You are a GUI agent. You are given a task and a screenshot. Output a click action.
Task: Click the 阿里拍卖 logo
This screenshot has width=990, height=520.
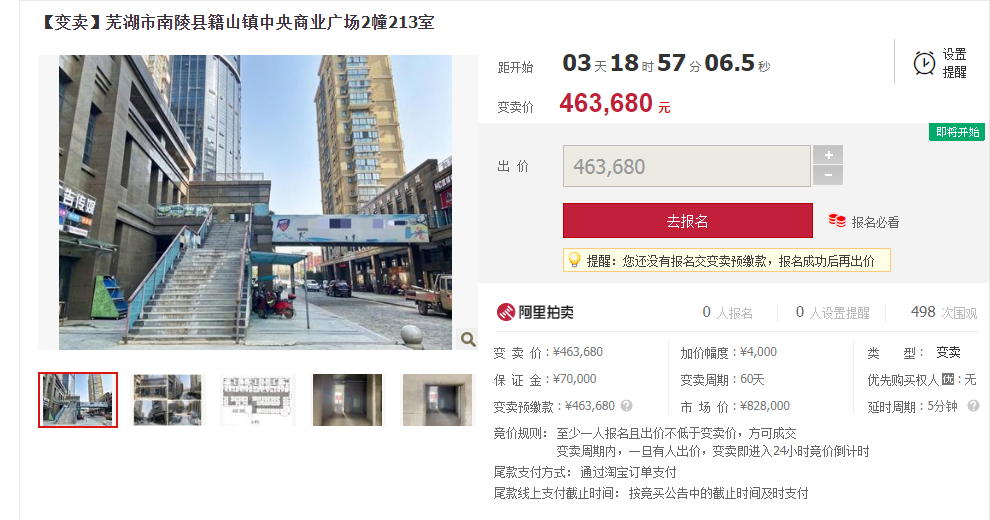(x=535, y=312)
